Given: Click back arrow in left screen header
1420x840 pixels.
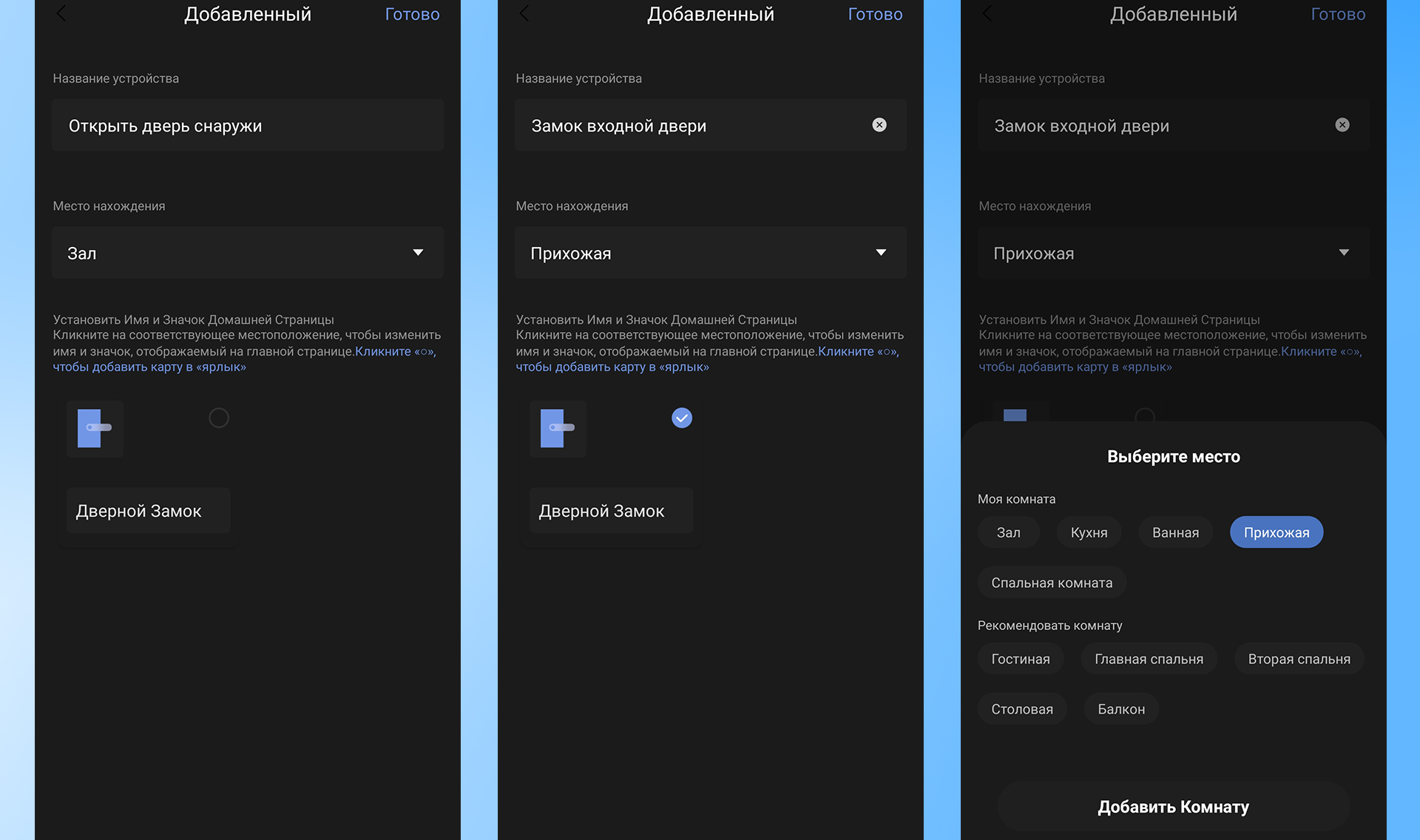Looking at the screenshot, I should (61, 13).
